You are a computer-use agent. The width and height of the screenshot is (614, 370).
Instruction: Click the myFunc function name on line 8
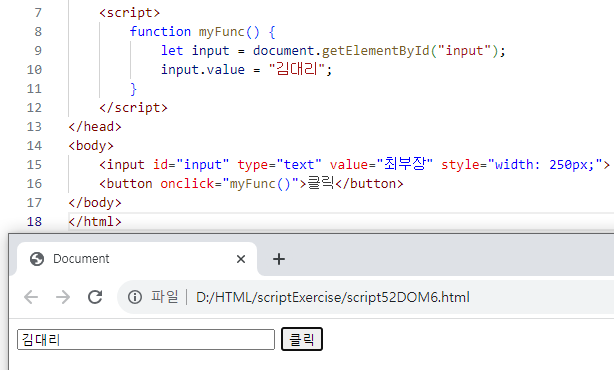(x=222, y=32)
